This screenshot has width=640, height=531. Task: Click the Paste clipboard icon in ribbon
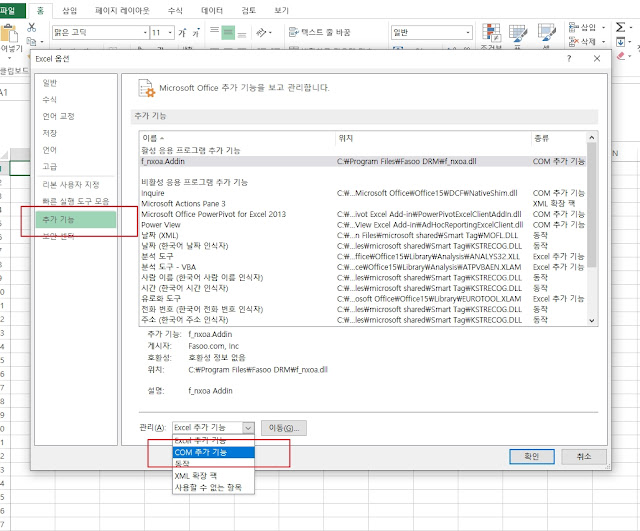point(9,33)
